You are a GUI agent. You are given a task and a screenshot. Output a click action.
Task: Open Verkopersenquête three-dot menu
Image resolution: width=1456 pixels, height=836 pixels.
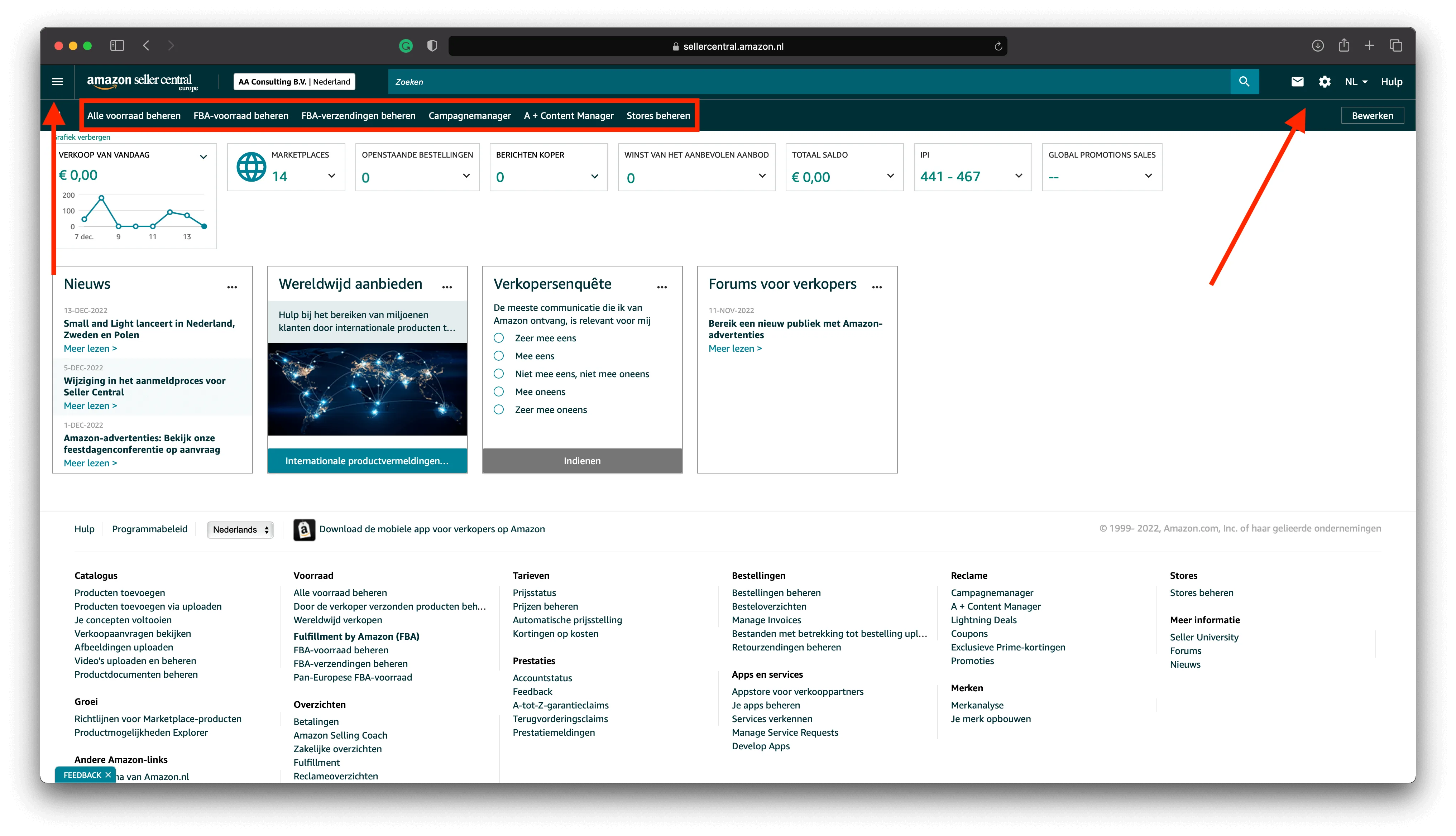point(662,287)
